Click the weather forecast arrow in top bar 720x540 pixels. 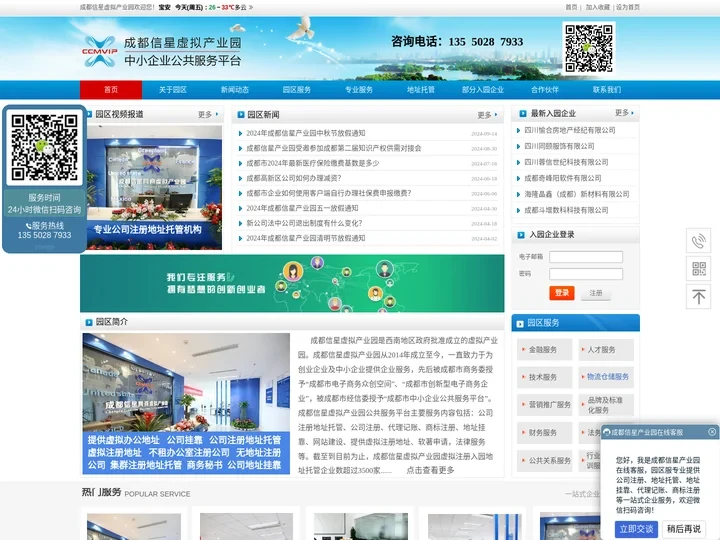[x=251, y=7]
